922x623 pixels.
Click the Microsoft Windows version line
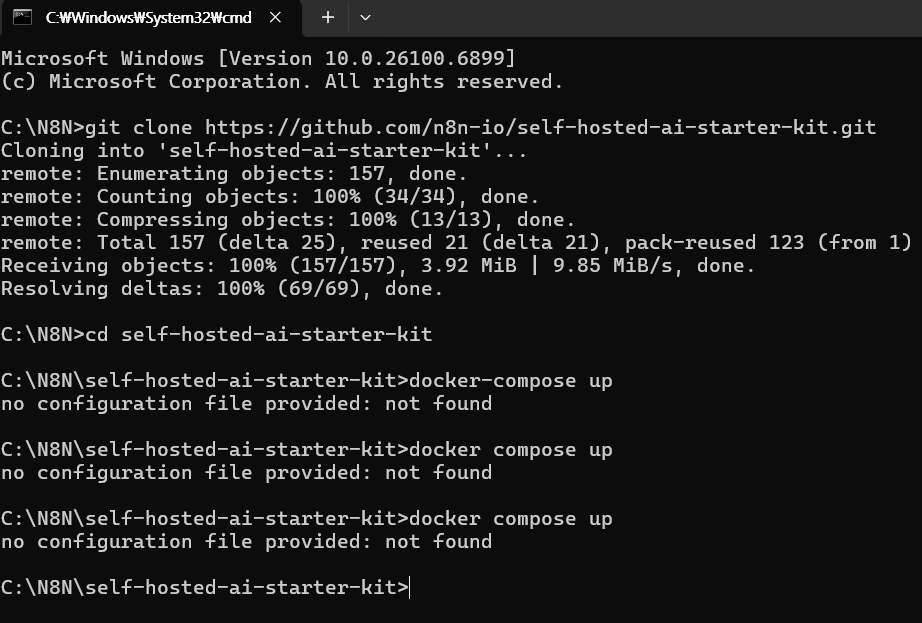[258, 58]
